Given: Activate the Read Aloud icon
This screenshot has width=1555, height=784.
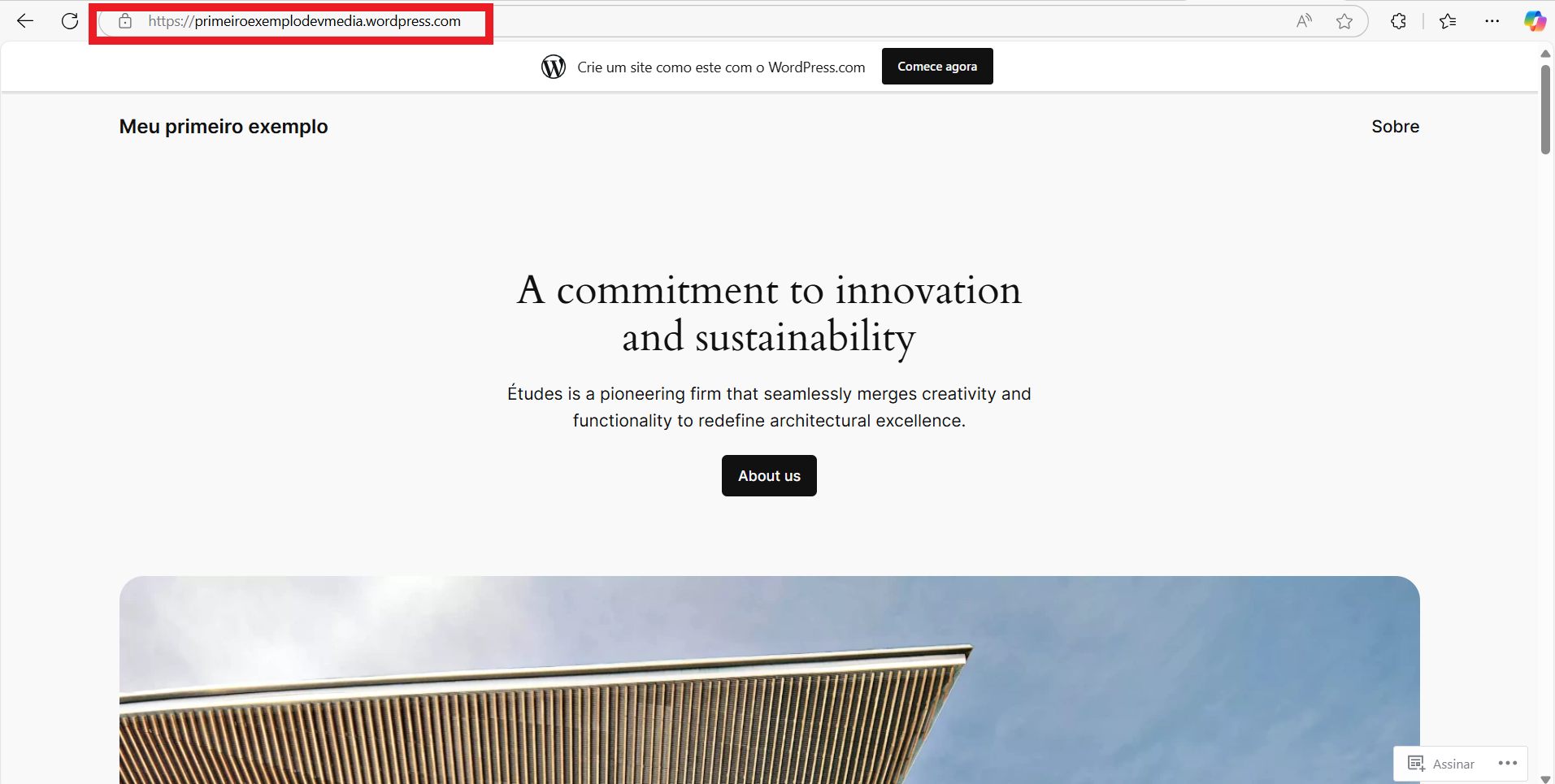Looking at the screenshot, I should pos(1304,21).
